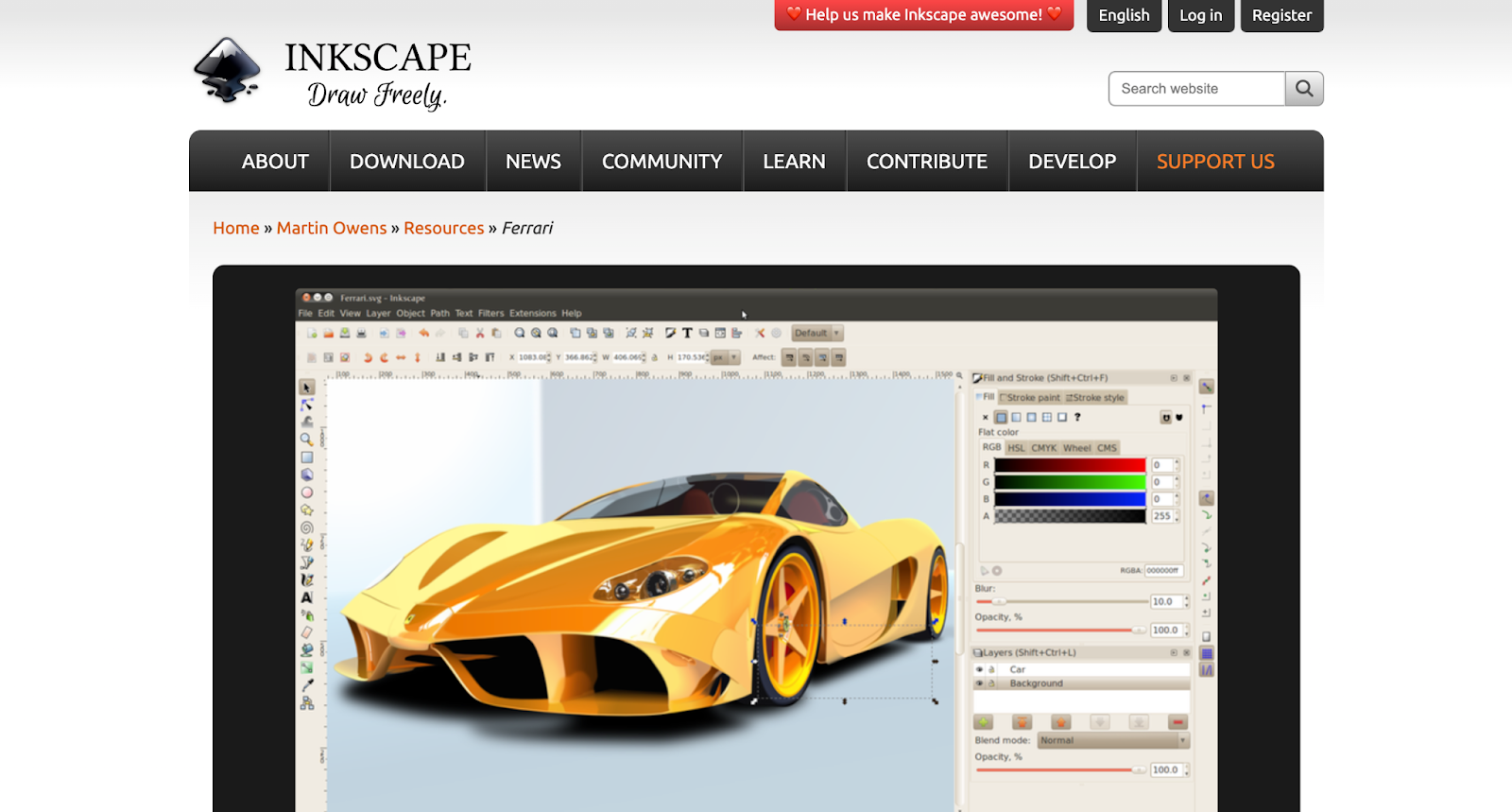Viewport: 1512px width, 812px height.
Task: Open the English language selector
Action: (1124, 15)
